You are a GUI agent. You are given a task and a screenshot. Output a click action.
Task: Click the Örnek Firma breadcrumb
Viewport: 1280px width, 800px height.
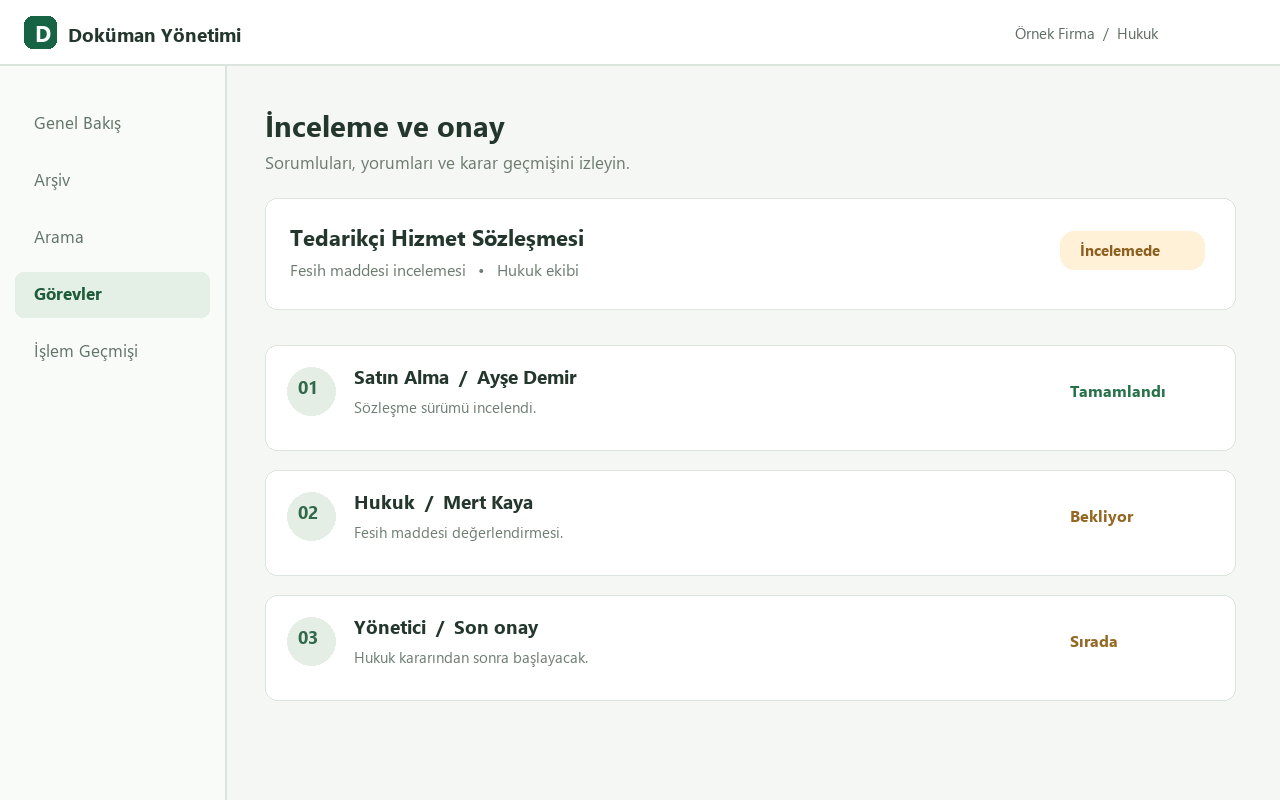click(x=1054, y=34)
